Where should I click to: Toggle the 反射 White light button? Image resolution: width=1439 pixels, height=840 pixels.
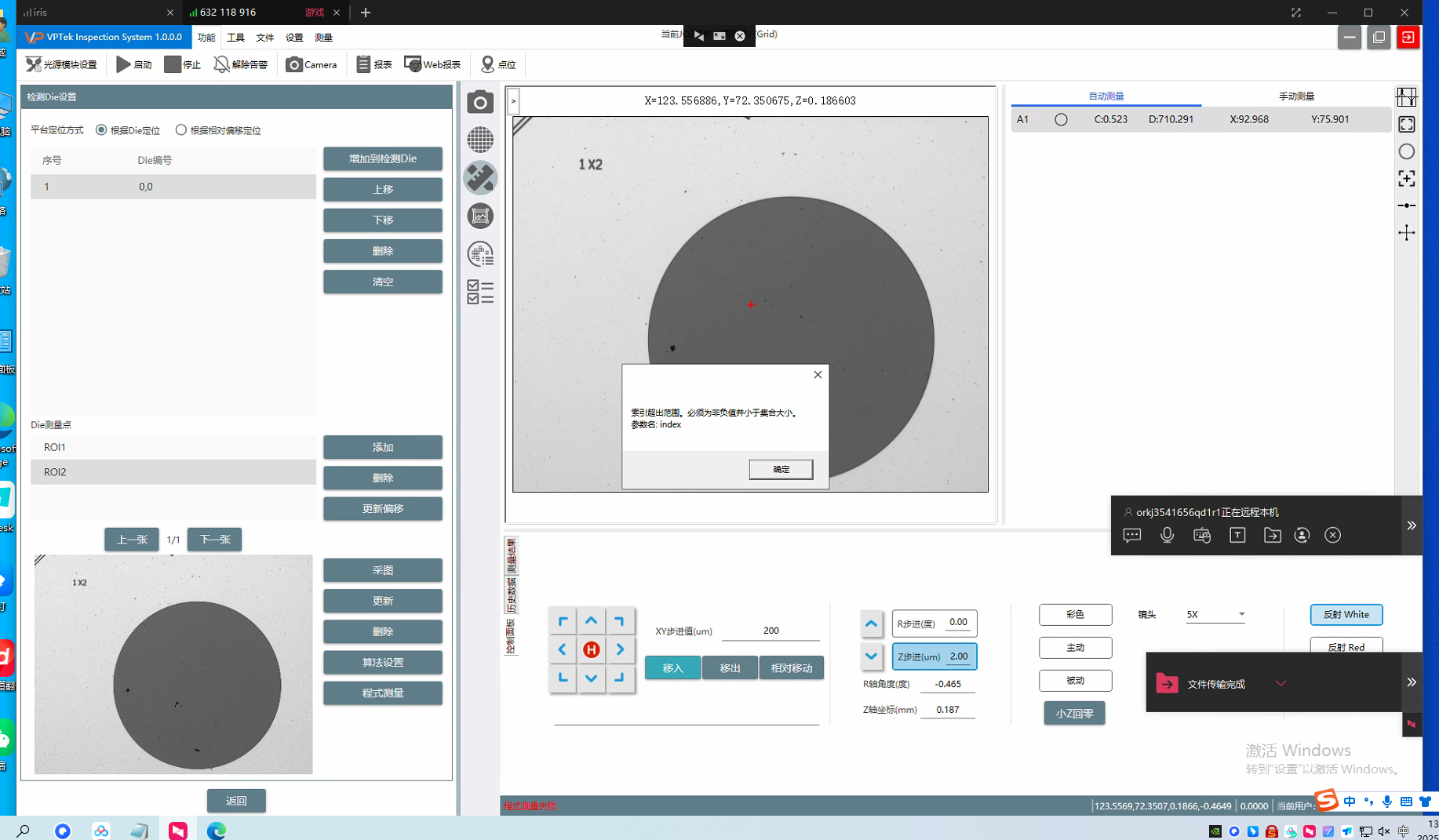click(1346, 615)
